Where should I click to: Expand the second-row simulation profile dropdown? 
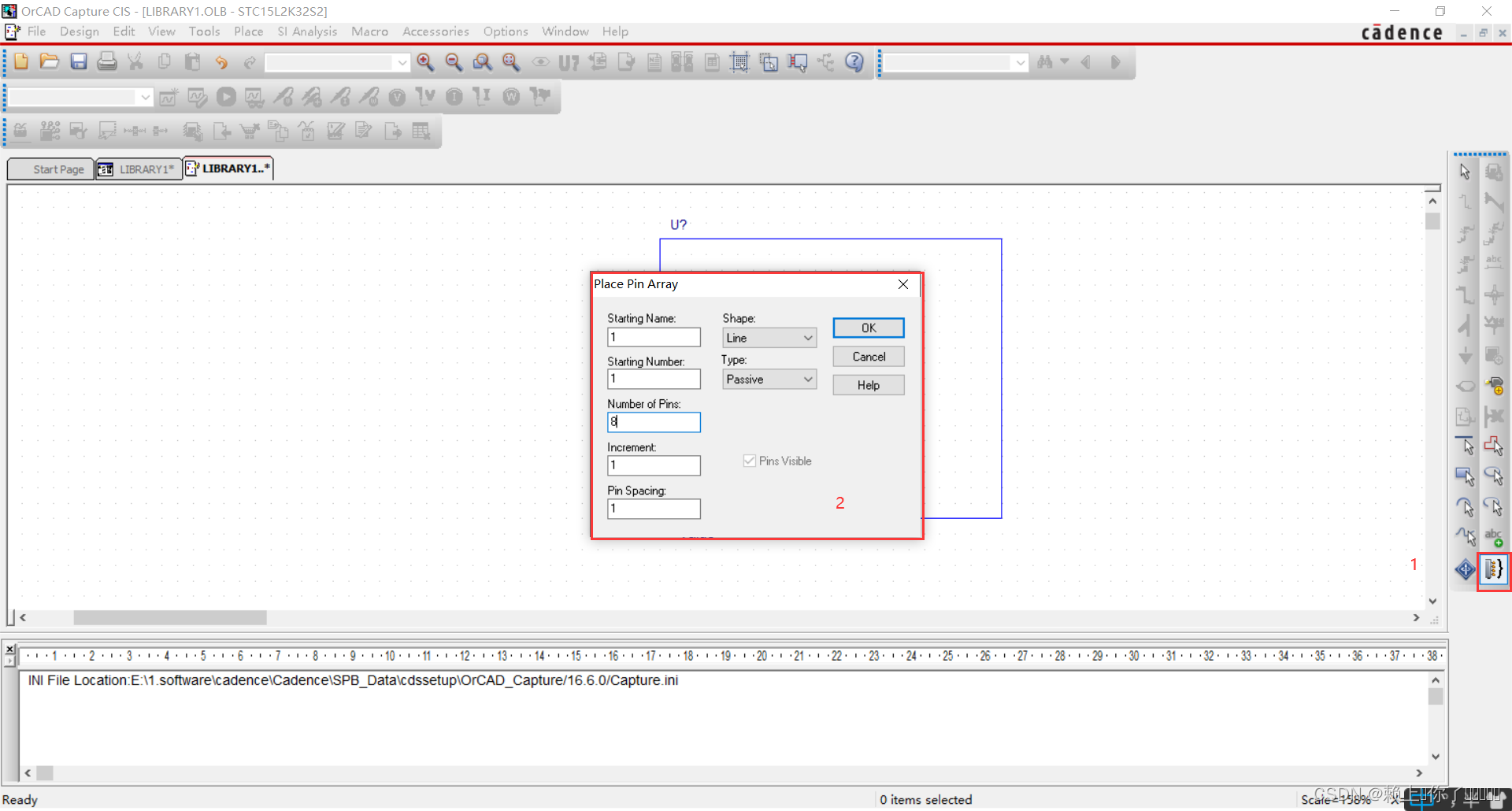145,97
